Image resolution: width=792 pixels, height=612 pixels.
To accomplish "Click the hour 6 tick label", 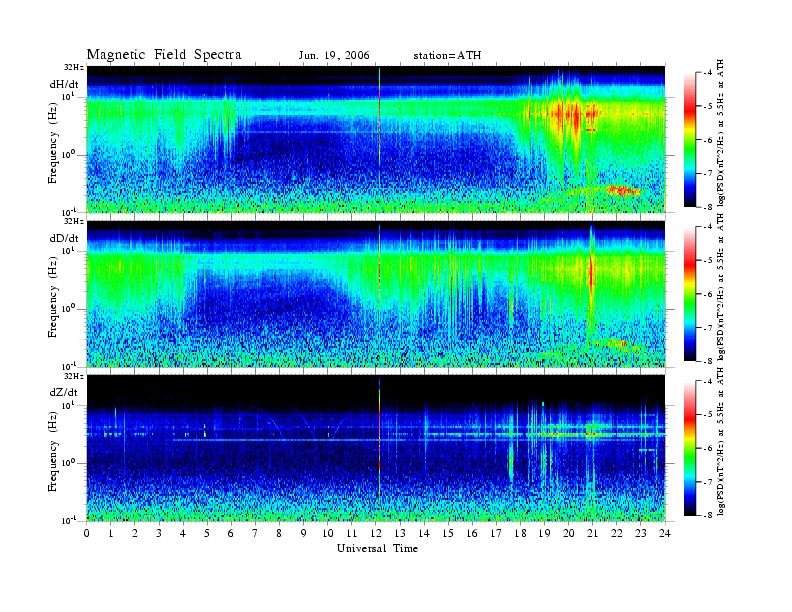I will click(x=231, y=533).
